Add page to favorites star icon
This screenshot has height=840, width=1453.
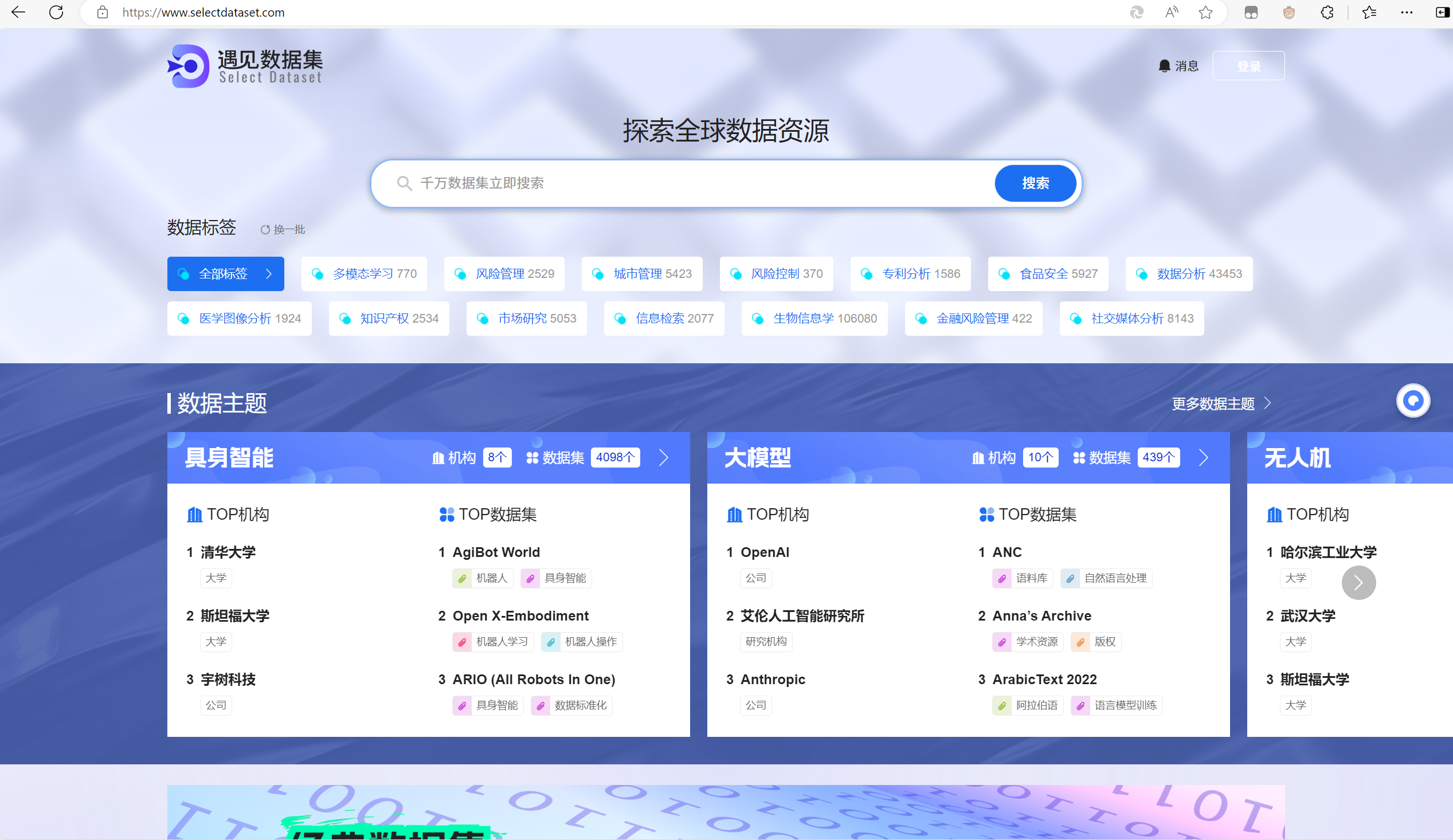click(x=1205, y=12)
